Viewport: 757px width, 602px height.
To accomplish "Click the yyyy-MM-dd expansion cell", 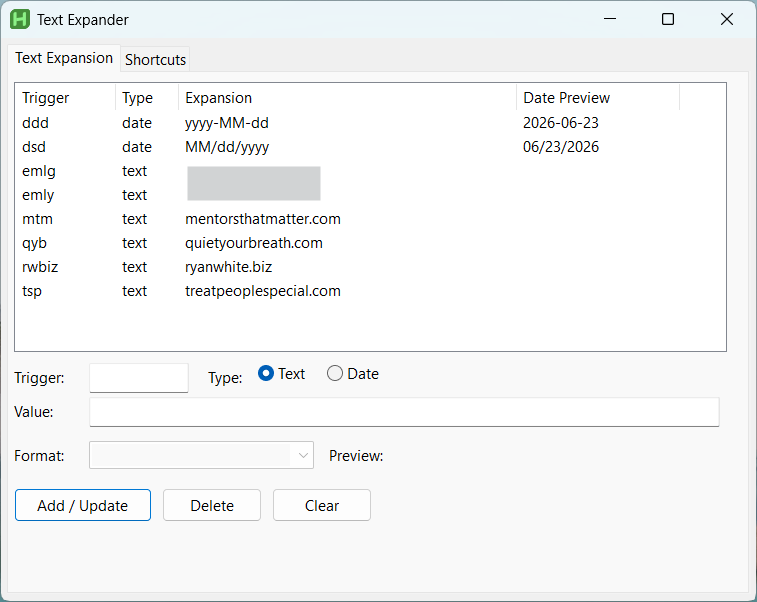I will pos(227,123).
